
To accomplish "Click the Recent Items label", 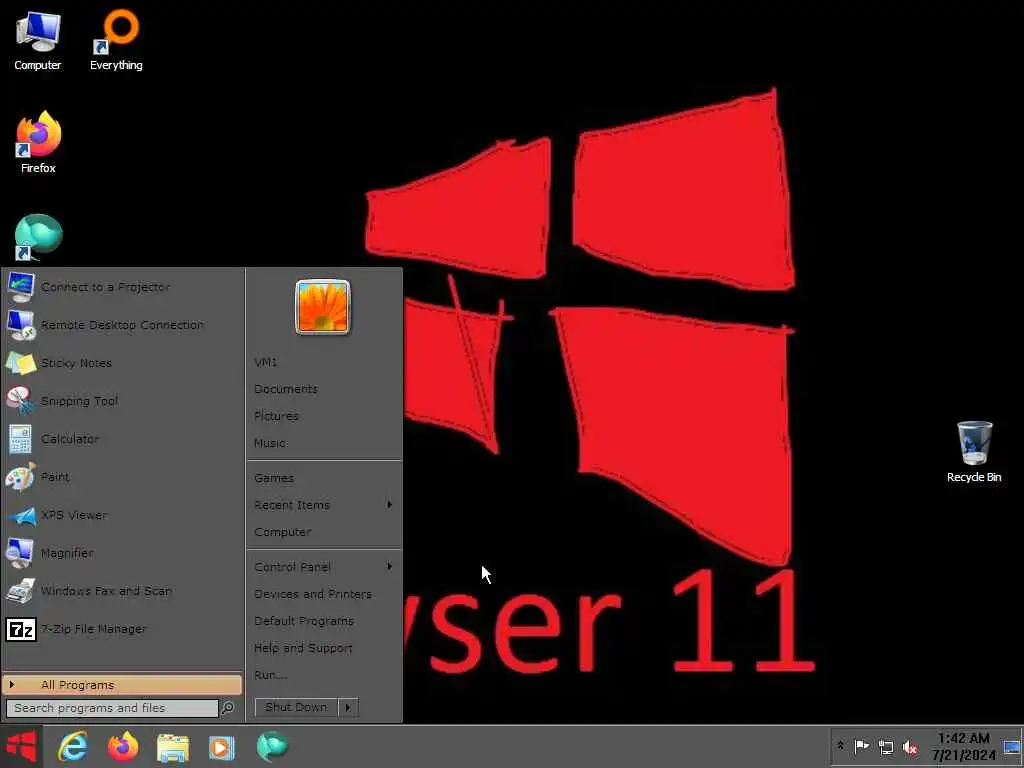I will (292, 505).
